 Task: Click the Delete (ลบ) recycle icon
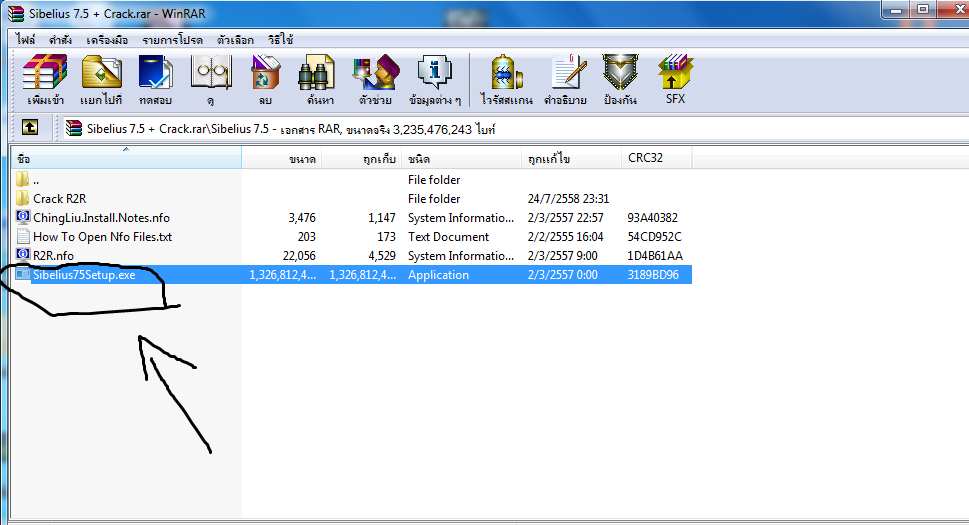coord(265,72)
